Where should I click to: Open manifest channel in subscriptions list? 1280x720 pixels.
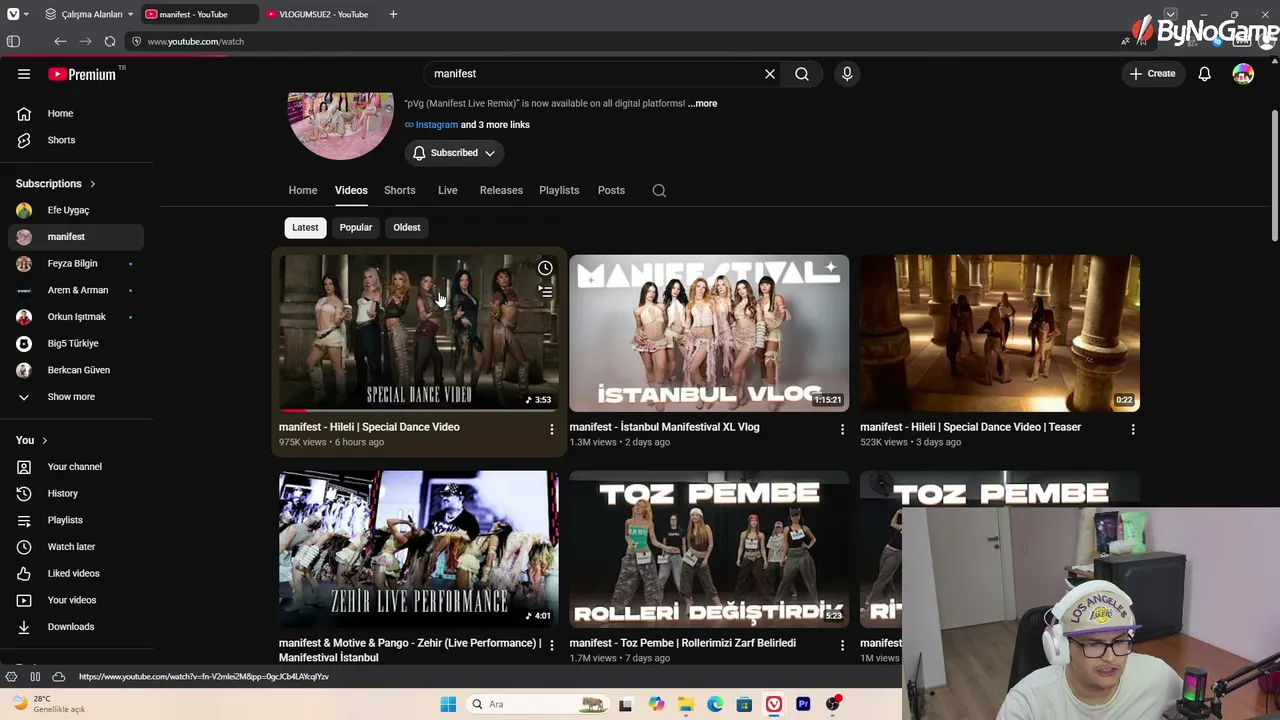point(76,237)
